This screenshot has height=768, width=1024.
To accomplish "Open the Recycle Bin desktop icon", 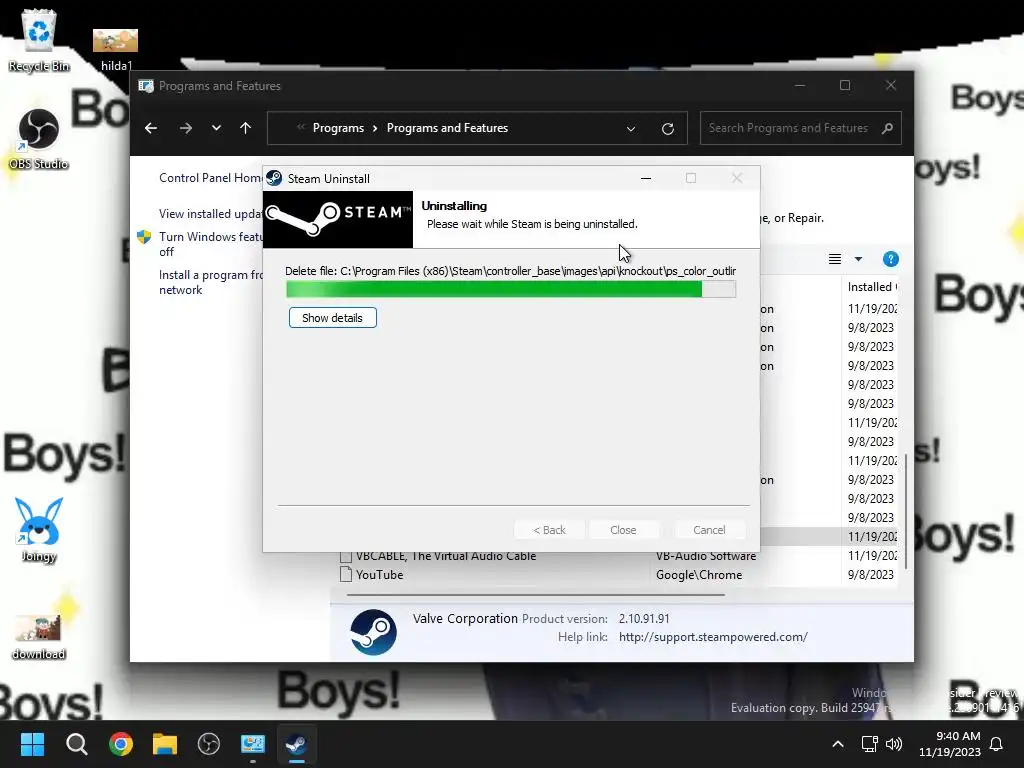I will pos(39,40).
